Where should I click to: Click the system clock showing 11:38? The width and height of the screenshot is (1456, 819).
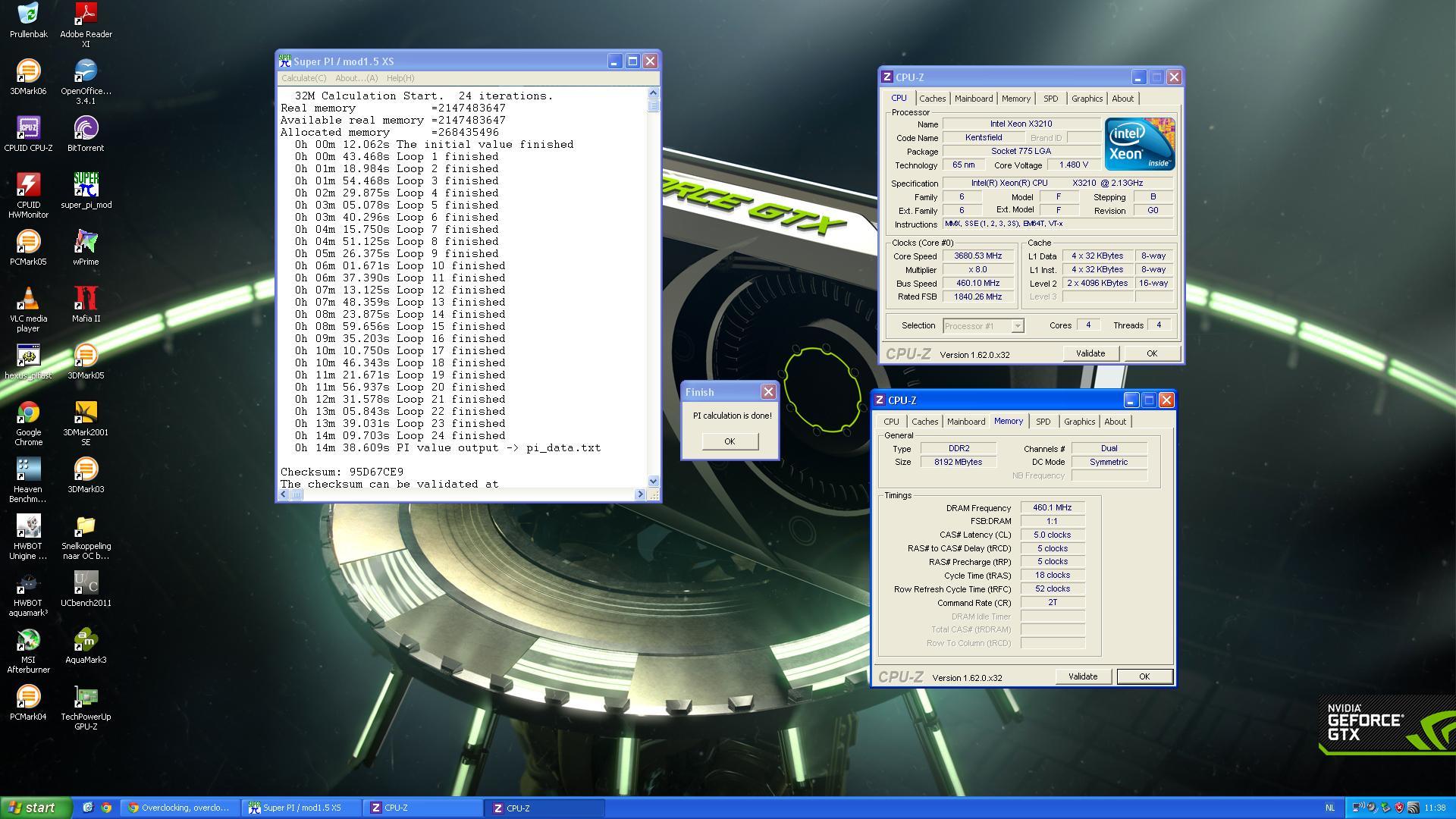1435,808
